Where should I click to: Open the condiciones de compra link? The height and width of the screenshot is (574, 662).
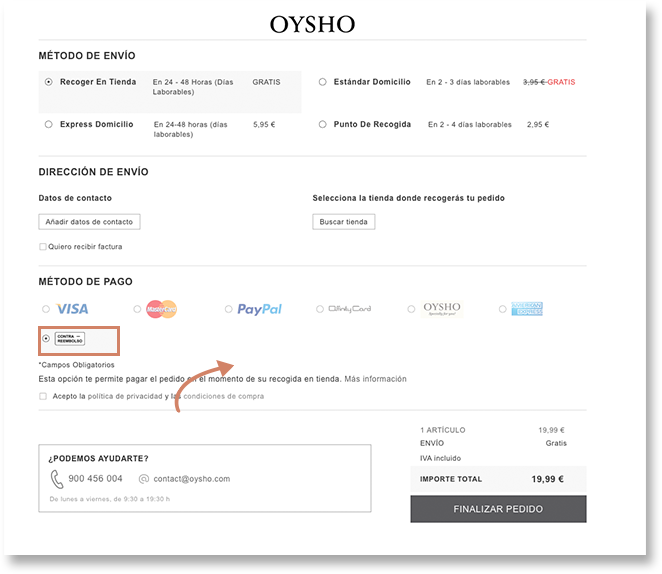click(224, 396)
